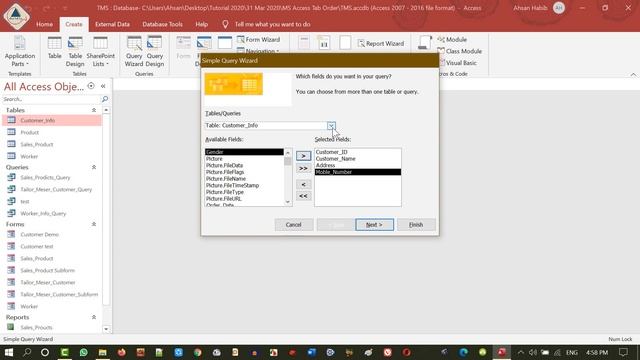Open the Worker table
Image resolution: width=640 pixels, height=360 pixels.
click(52, 156)
